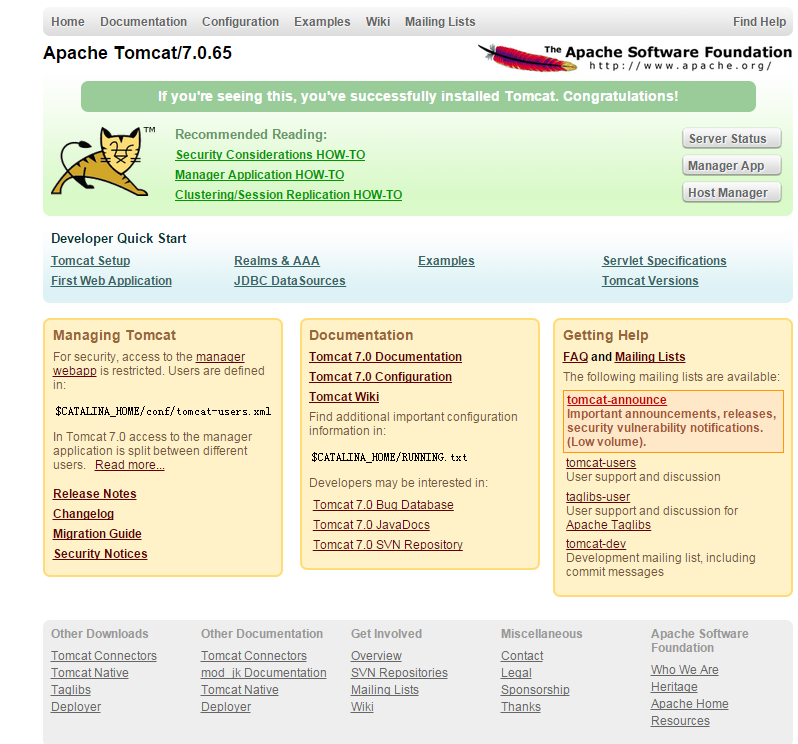
Task: Visit Realms & AAA link
Action: point(277,261)
